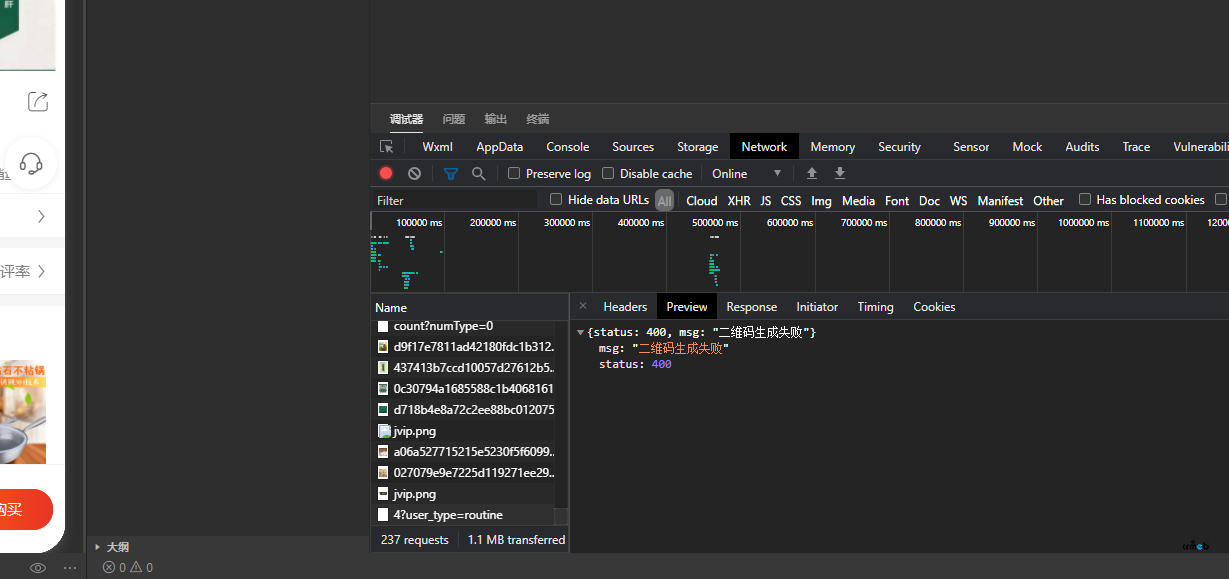Image resolution: width=1229 pixels, height=579 pixels.
Task: Click the 100000 ms timeline marker
Action: (420, 223)
